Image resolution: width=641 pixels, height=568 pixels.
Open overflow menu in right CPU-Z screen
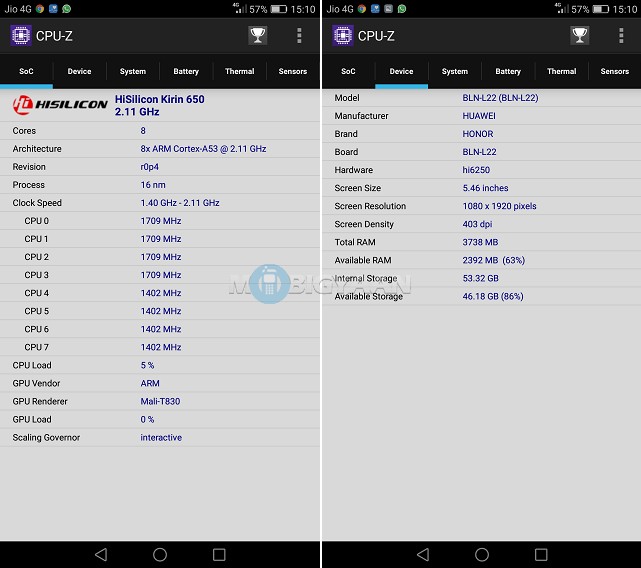coord(621,36)
